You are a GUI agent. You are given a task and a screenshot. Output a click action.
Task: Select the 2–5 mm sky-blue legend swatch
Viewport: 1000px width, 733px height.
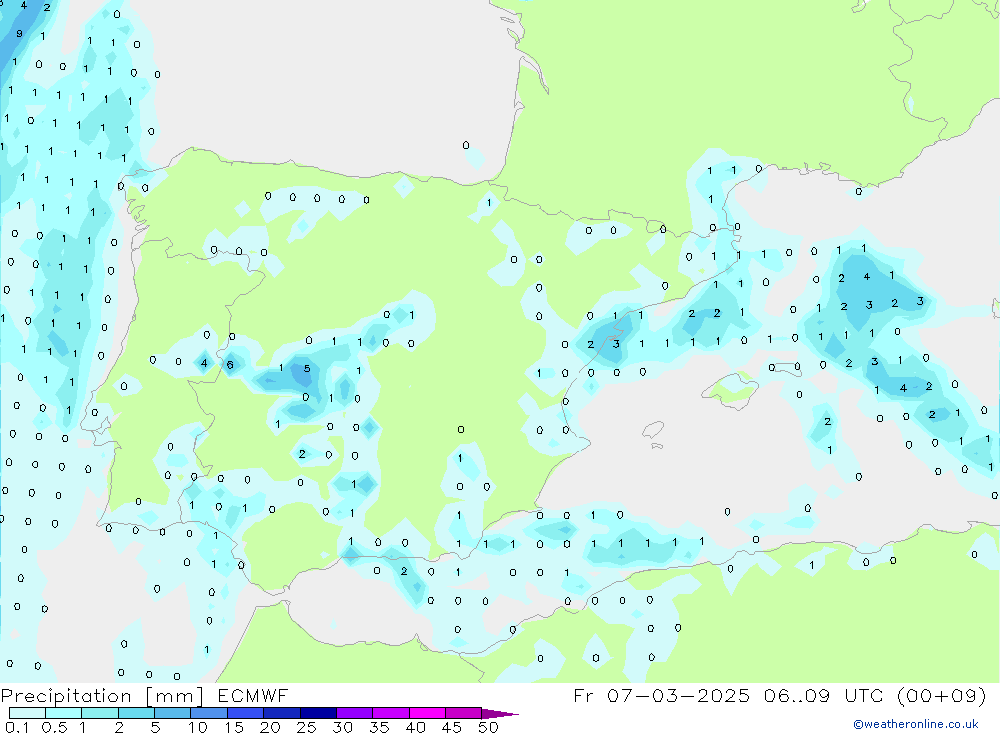[x=136, y=713]
